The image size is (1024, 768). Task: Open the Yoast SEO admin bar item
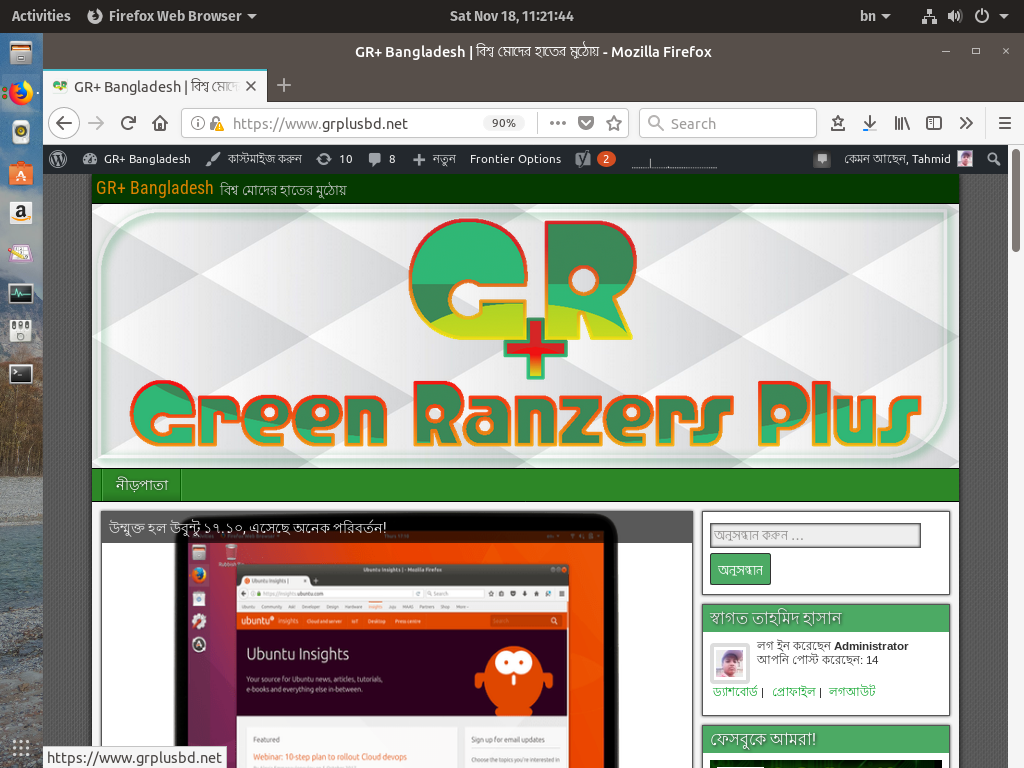595,159
